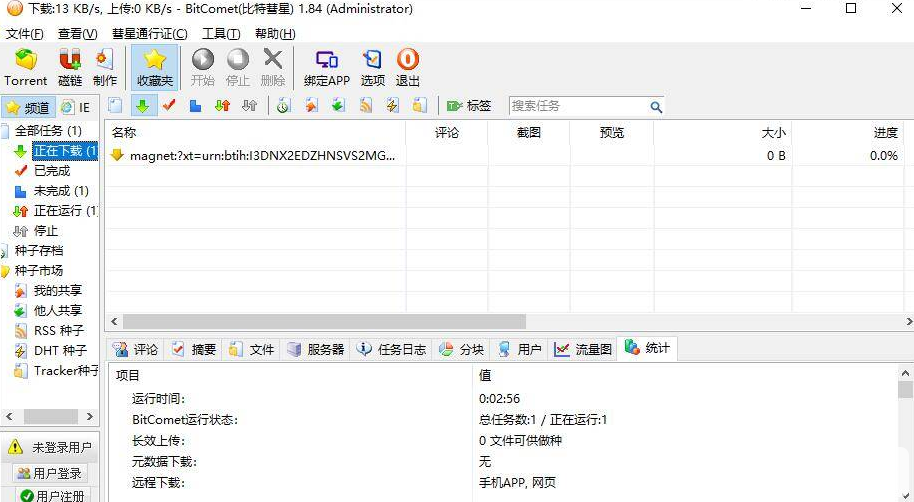The image size is (914, 502).
Task: Click the red checkmark completed filter icon
Action: tap(170, 106)
